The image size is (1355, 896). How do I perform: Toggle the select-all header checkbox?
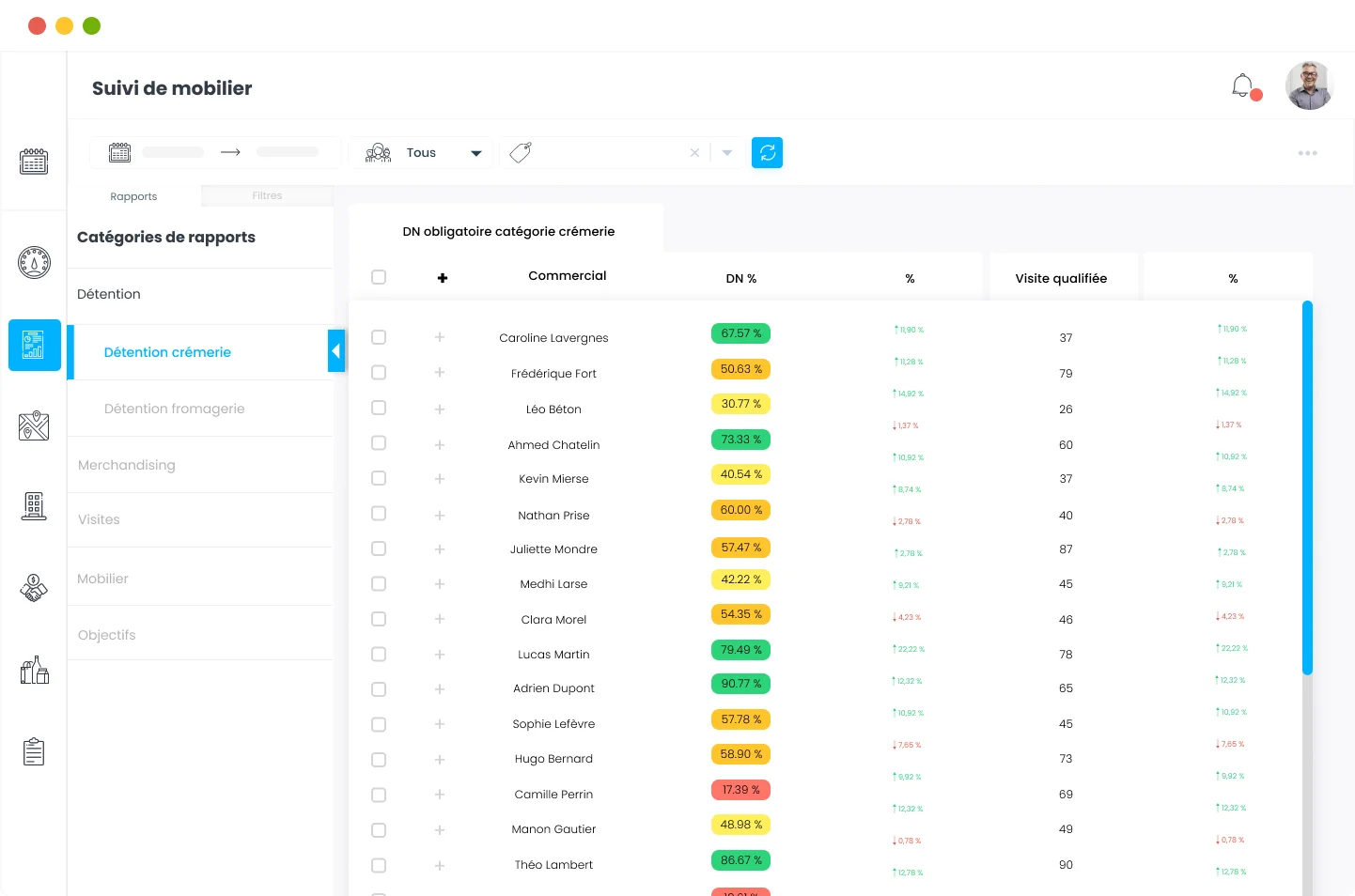point(379,277)
